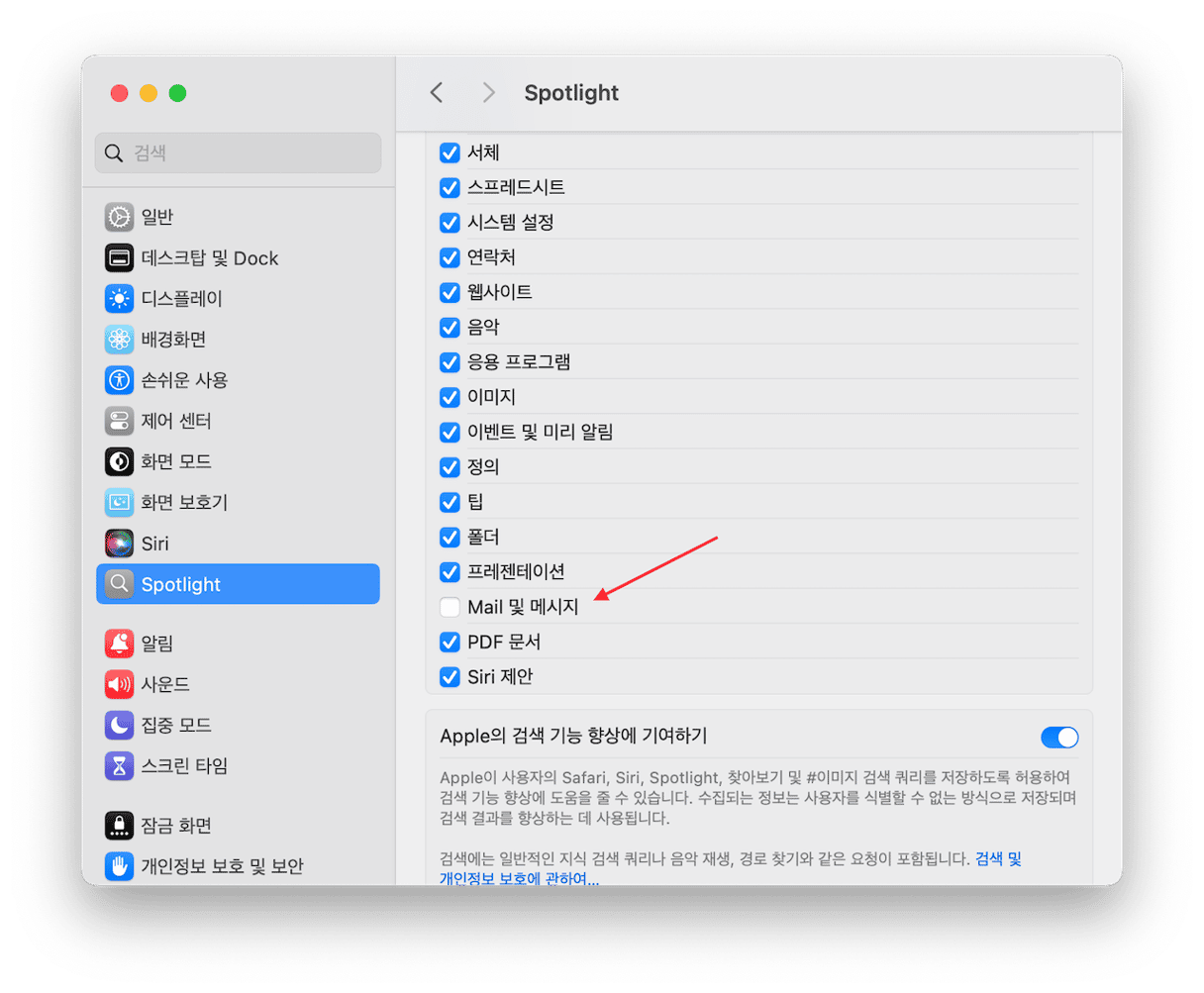Uncheck the 연락처 checkbox
The height and width of the screenshot is (993, 1204).
[x=450, y=257]
